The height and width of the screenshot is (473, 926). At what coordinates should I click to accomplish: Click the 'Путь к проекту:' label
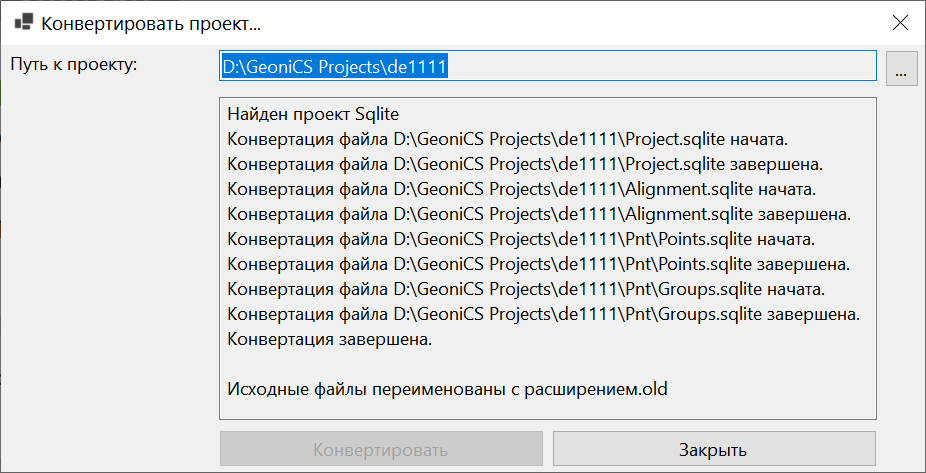(x=74, y=65)
